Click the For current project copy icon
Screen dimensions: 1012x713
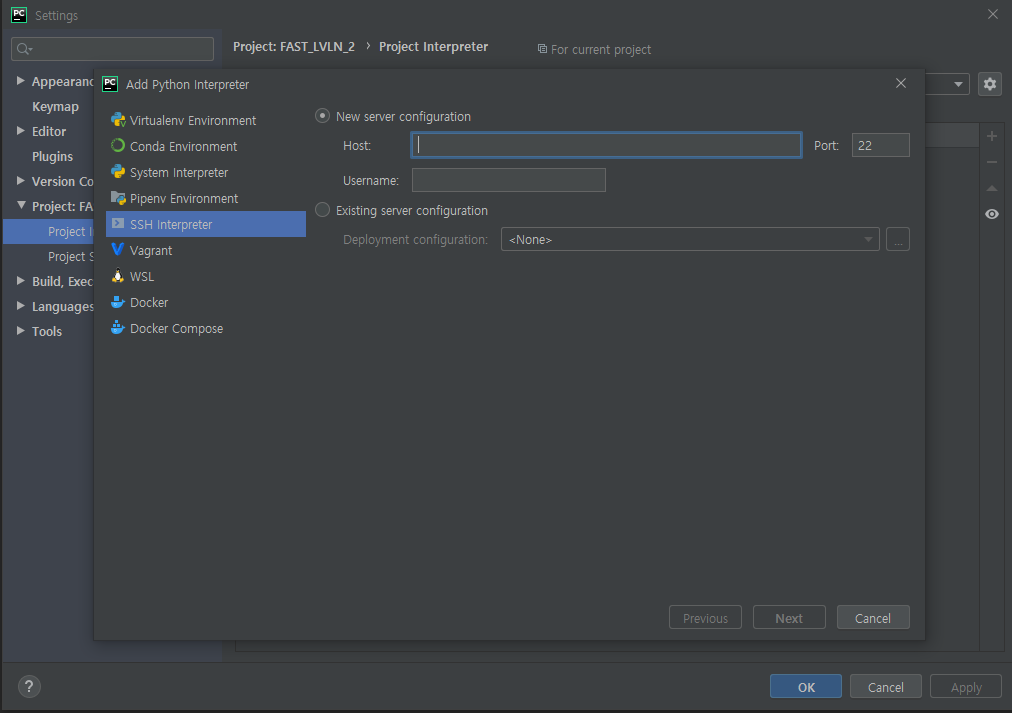pyautogui.click(x=542, y=49)
